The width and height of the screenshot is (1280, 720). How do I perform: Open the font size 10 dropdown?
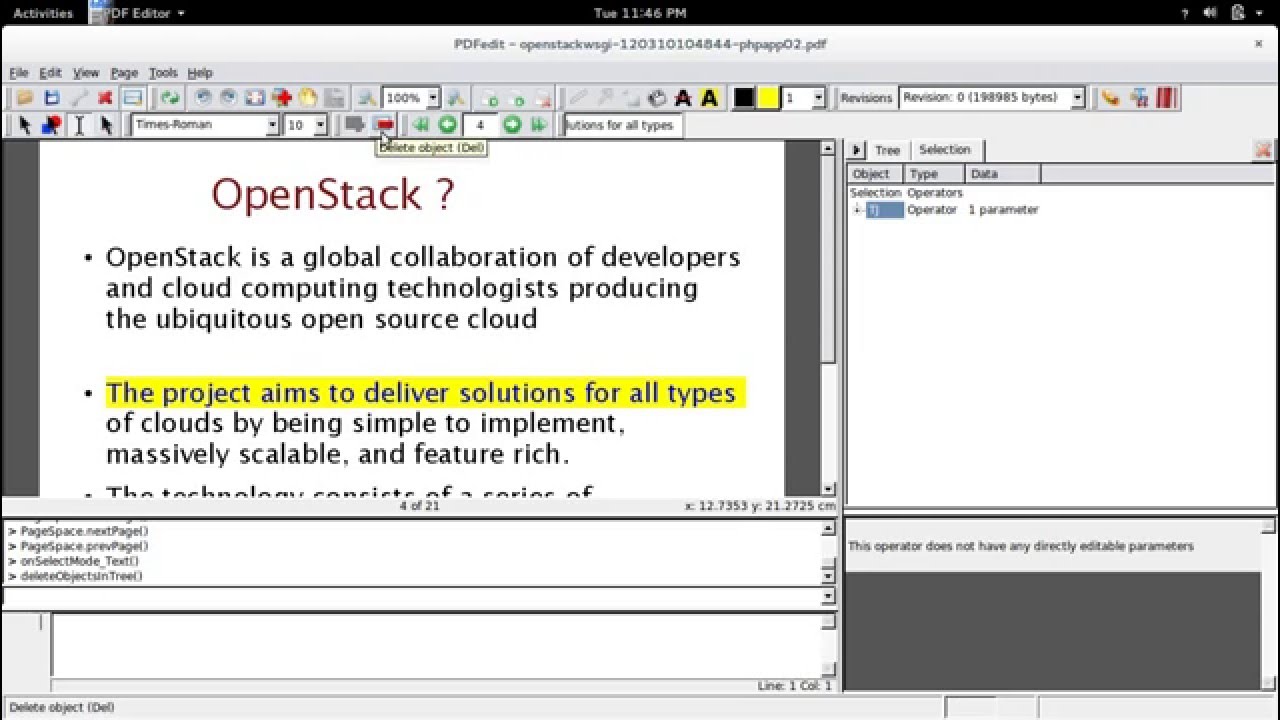[x=320, y=125]
